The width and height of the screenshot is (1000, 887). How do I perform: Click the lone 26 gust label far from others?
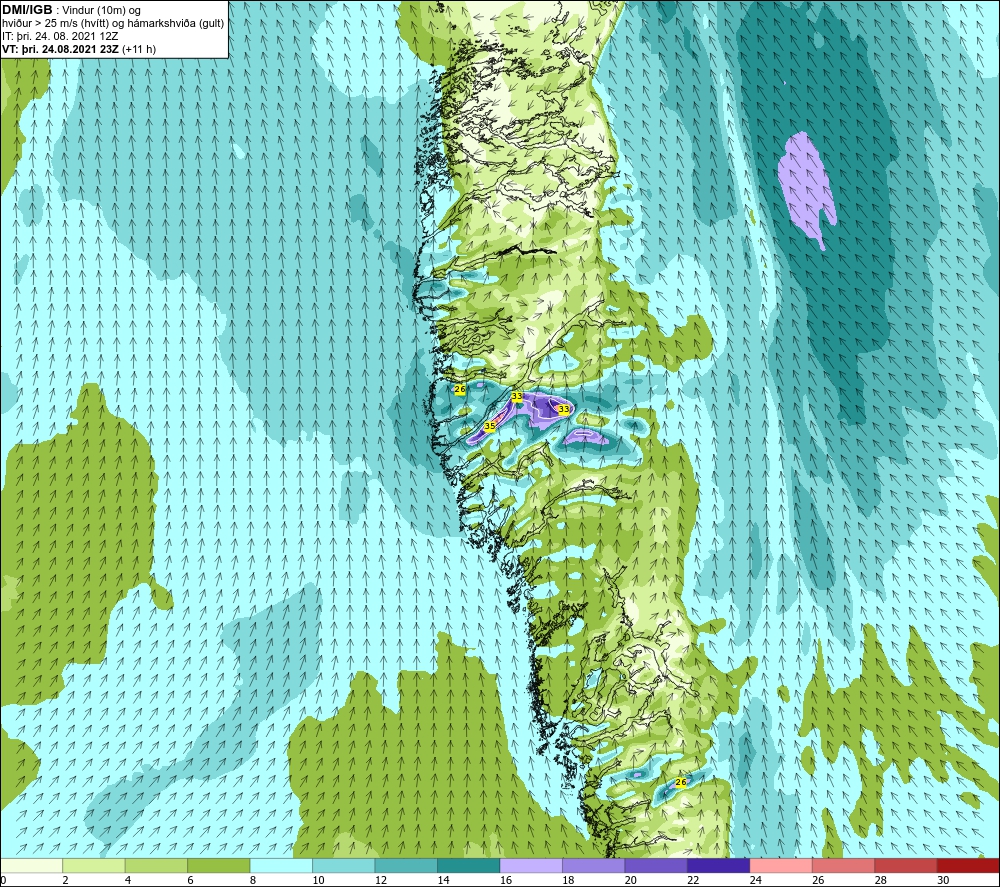680,782
